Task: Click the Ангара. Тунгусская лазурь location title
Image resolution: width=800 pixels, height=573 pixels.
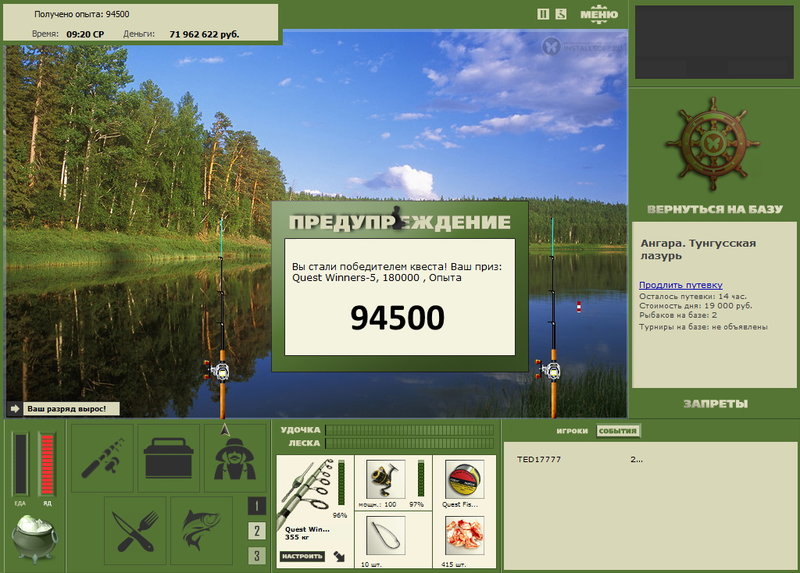Action: coord(698,250)
